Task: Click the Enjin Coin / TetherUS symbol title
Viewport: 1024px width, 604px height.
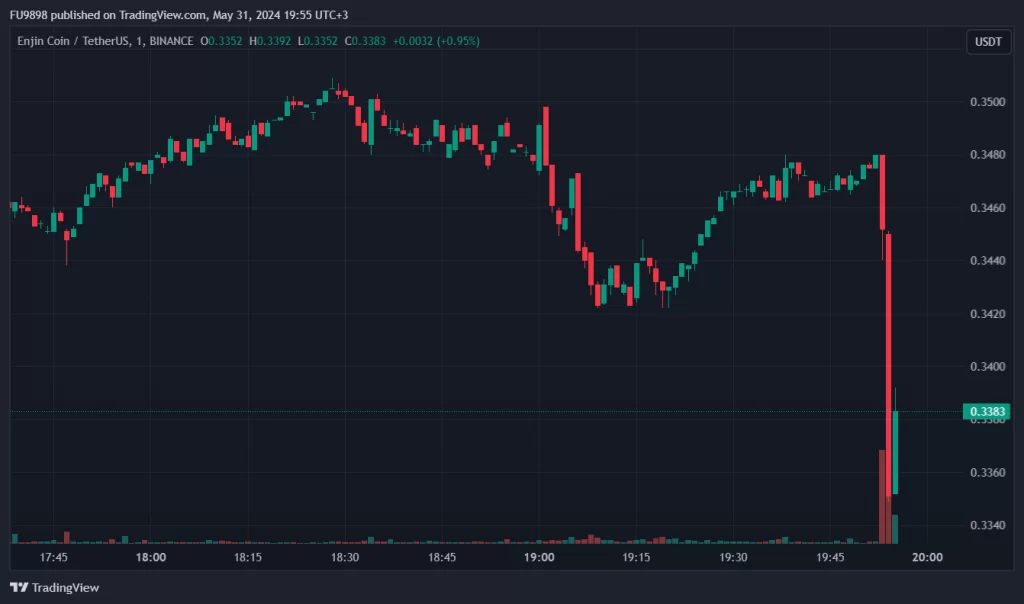Action: point(73,41)
